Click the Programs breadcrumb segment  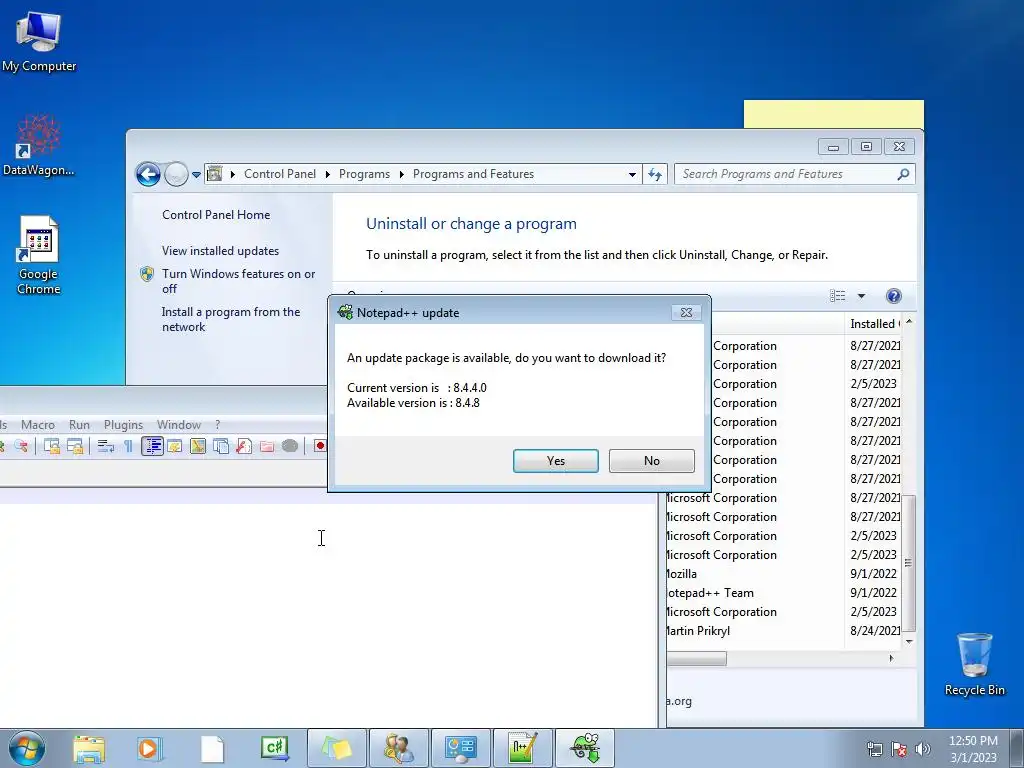coord(364,174)
